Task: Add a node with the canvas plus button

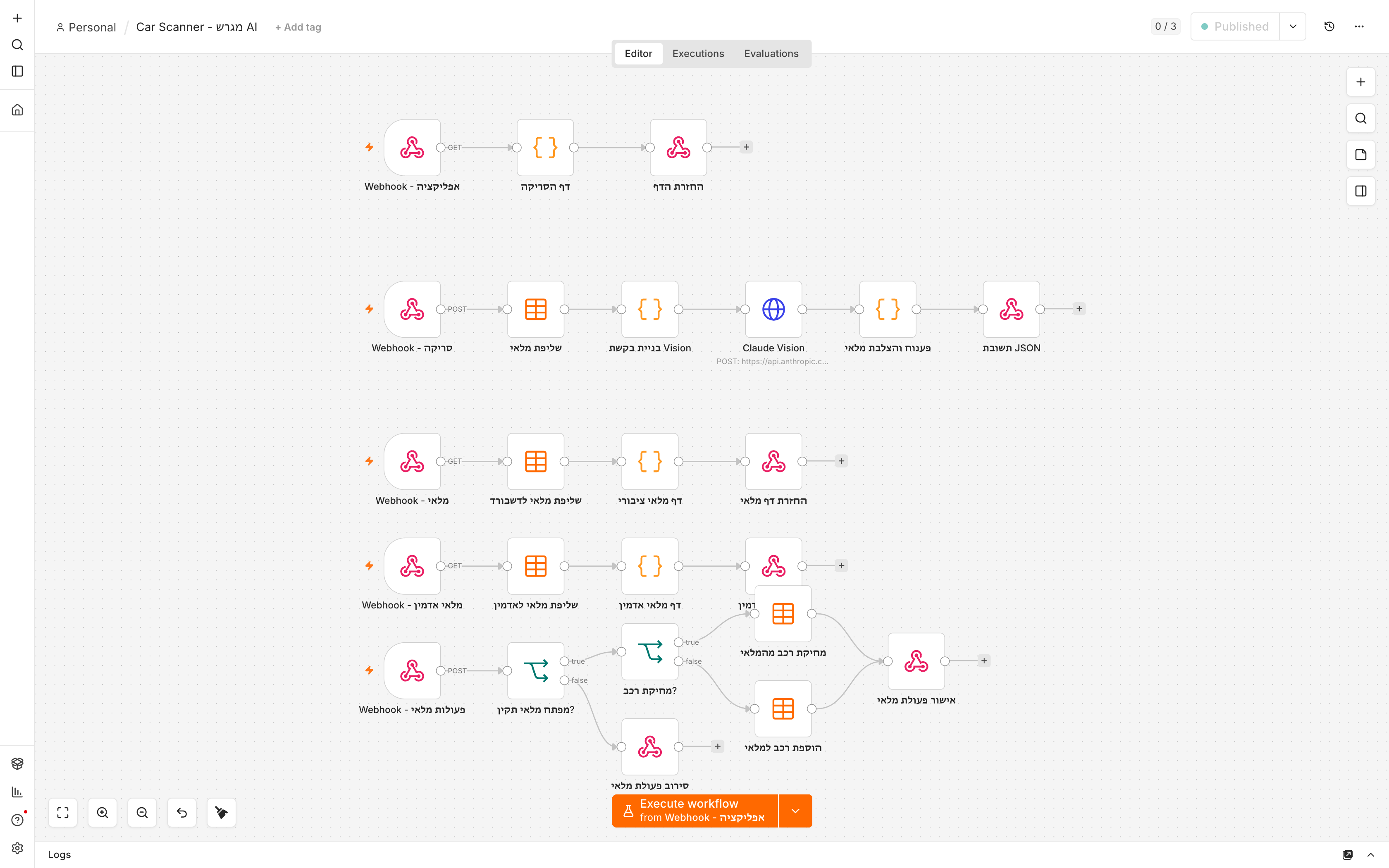Action: 1361,82
